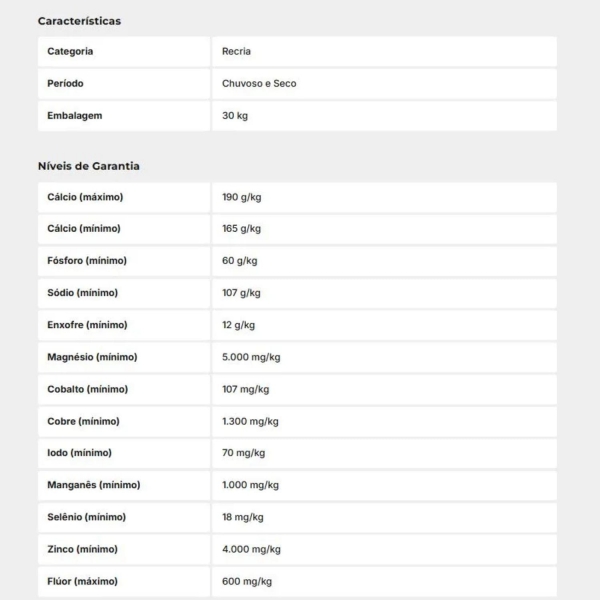Click the Manganês (mínimo) row label
The image size is (600, 600).
click(94, 485)
